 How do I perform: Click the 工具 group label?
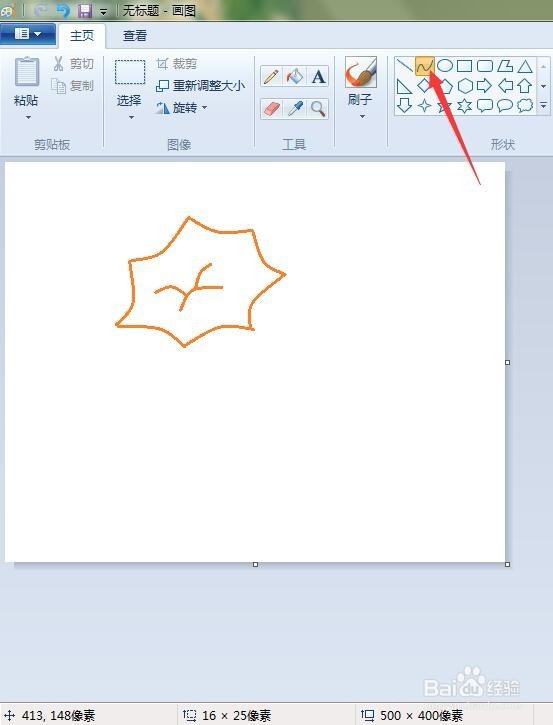tap(294, 145)
